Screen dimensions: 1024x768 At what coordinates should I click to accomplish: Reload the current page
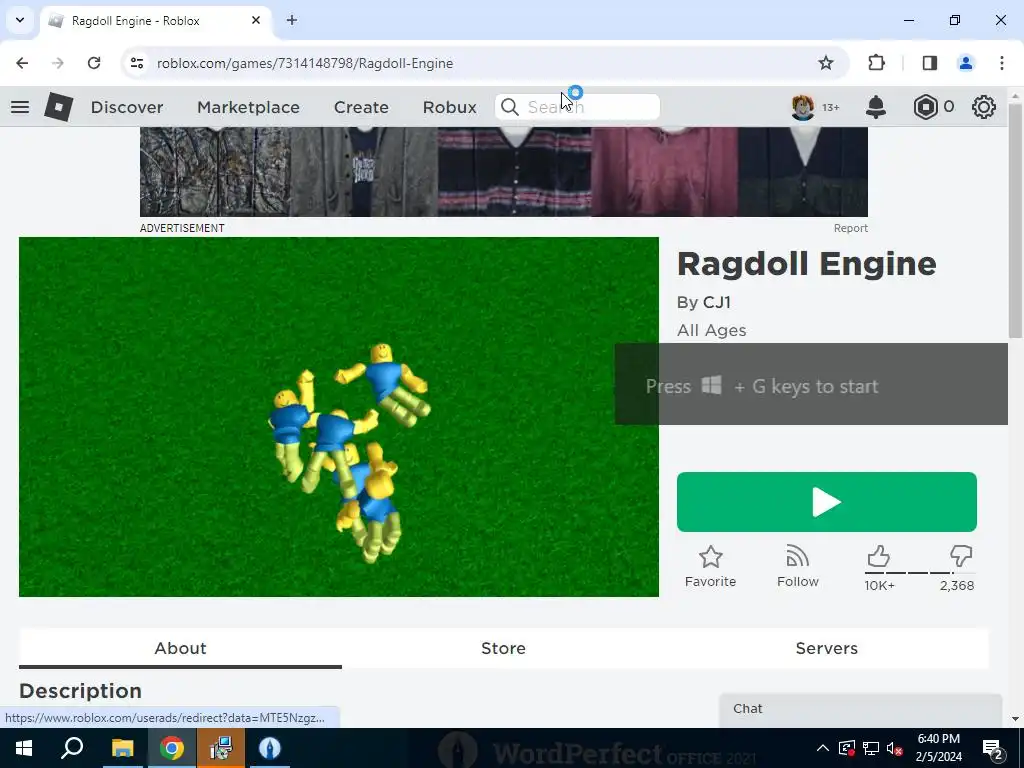(x=94, y=63)
